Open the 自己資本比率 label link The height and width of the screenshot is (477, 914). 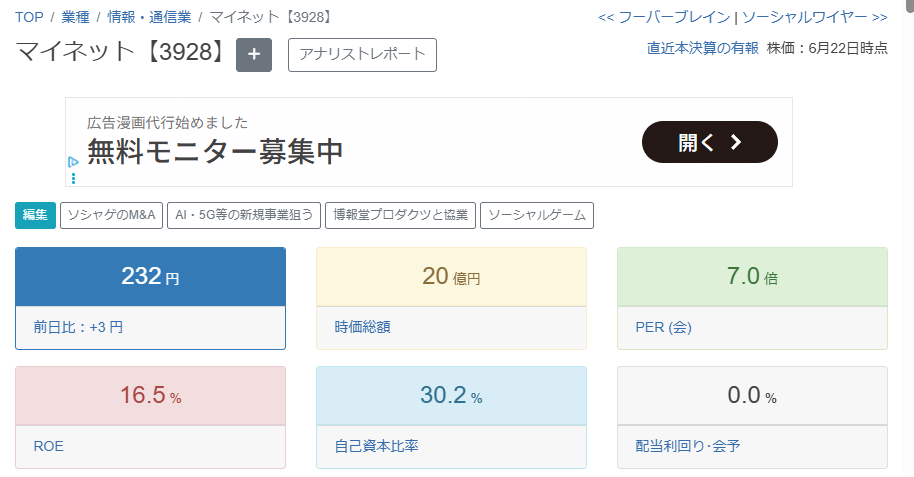[377, 446]
